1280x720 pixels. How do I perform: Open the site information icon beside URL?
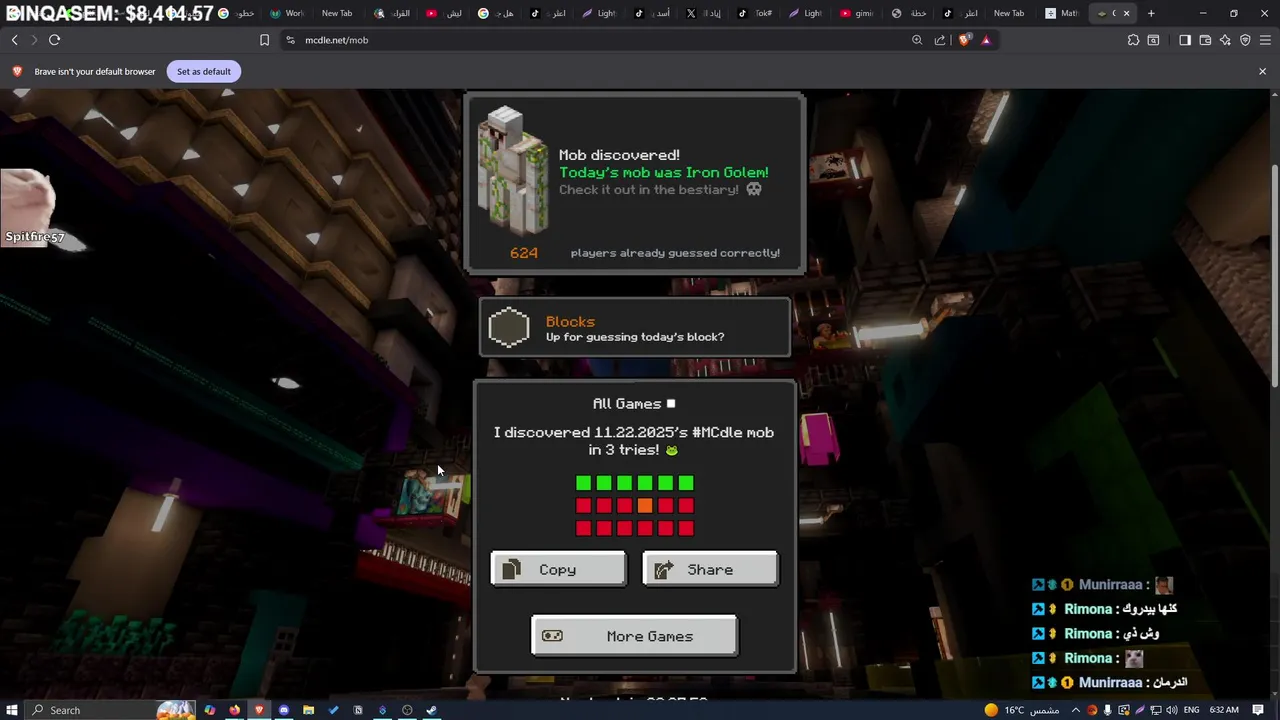290,40
